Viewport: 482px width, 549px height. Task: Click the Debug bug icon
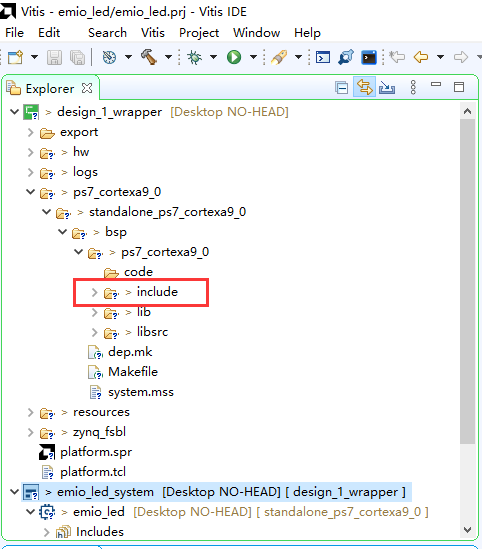pos(195,57)
